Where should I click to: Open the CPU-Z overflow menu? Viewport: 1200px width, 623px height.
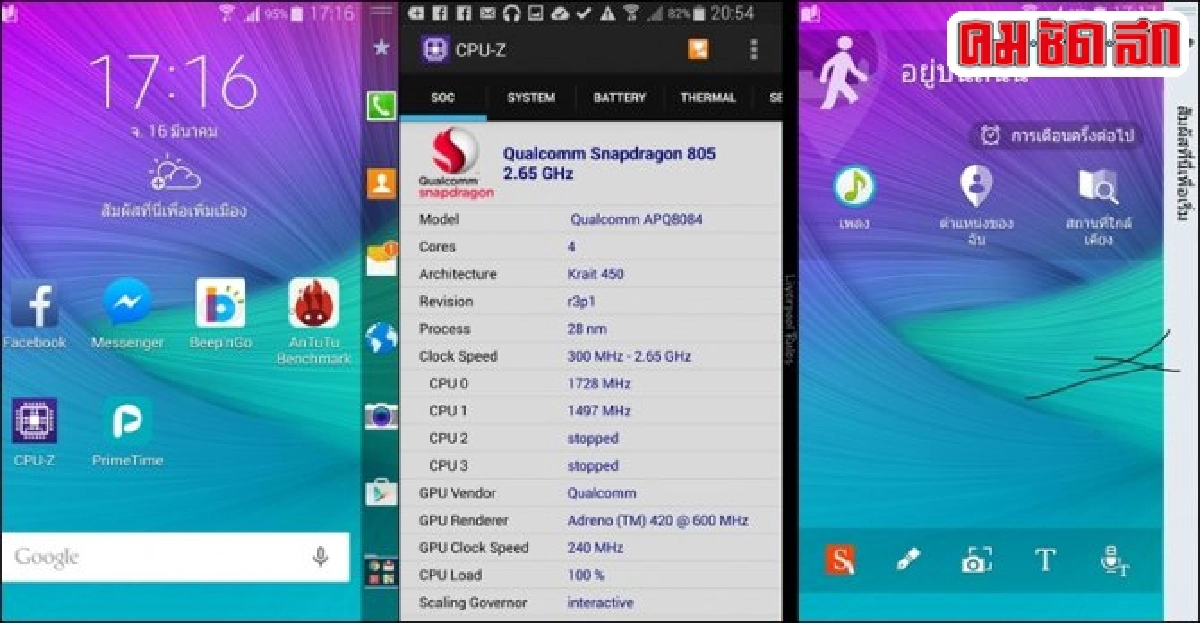pyautogui.click(x=754, y=49)
